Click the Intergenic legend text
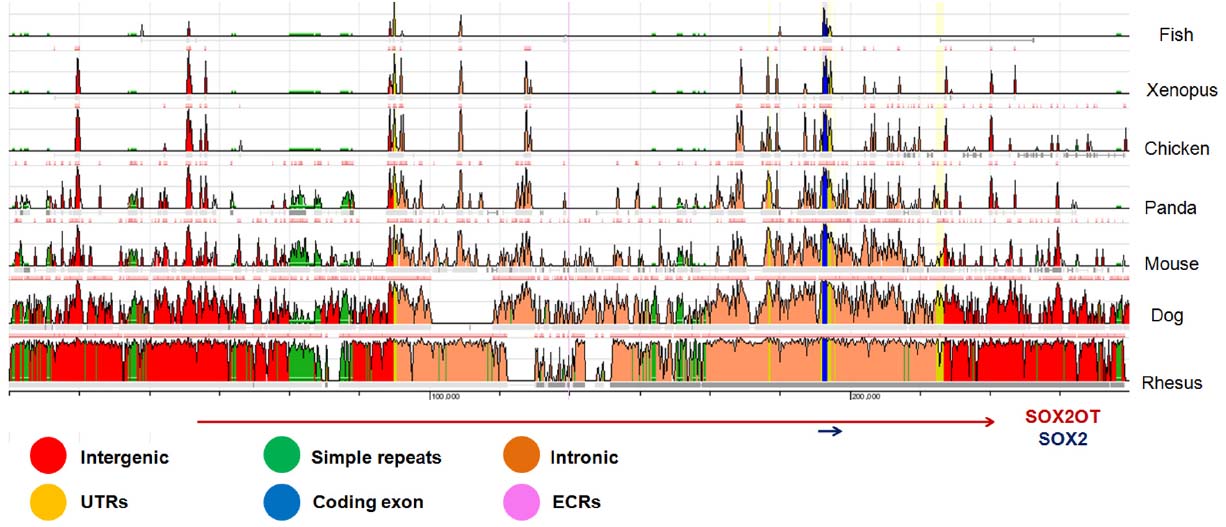This screenshot has height=527, width=1226. (x=125, y=458)
